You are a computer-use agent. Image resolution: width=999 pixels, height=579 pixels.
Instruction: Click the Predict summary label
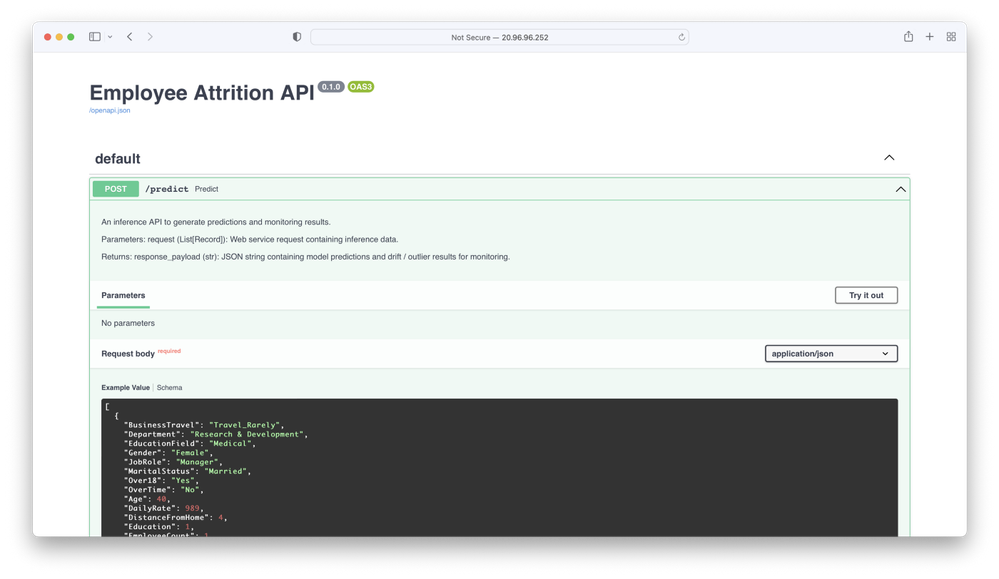click(206, 189)
